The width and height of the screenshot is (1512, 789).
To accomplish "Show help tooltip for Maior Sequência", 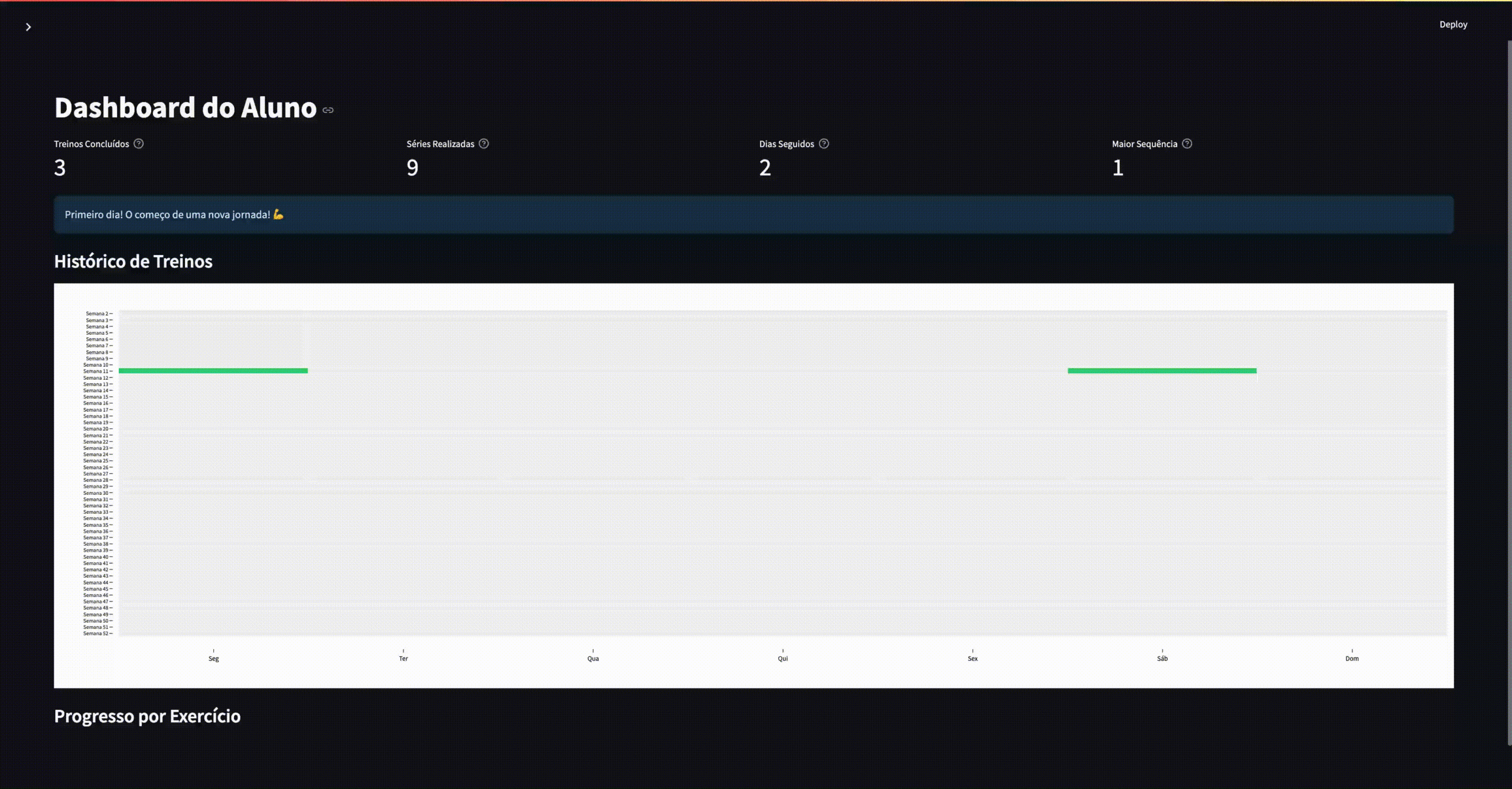I will tap(1187, 144).
